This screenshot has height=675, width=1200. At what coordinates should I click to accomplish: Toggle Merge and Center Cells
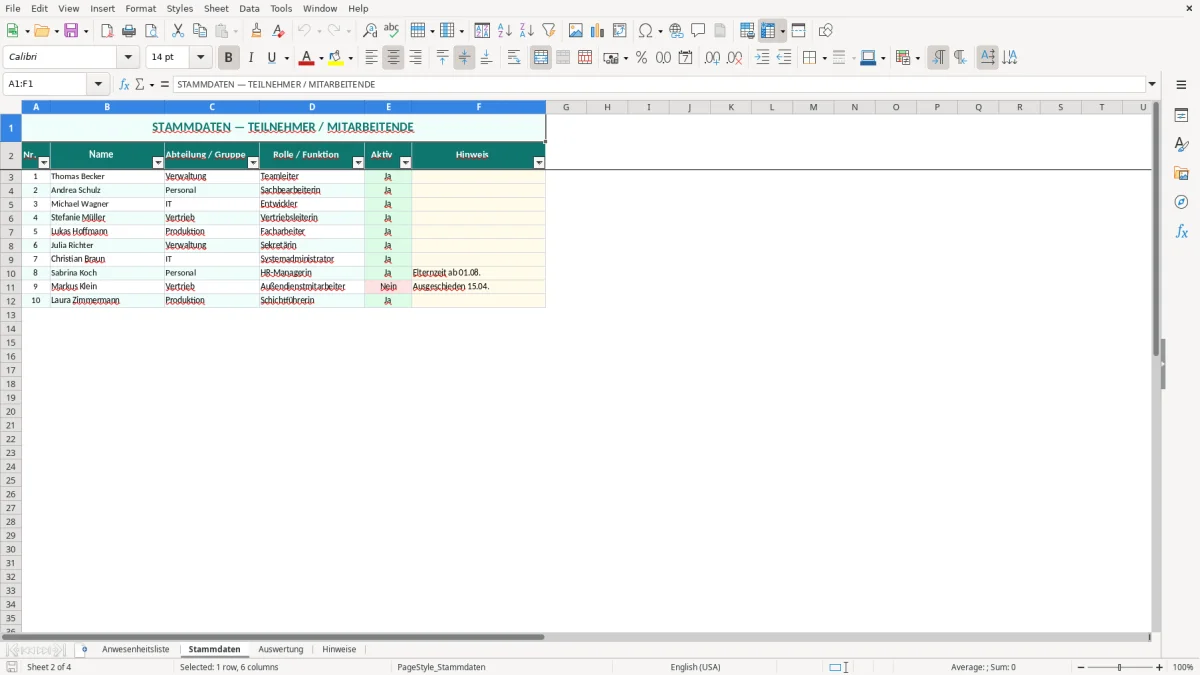[541, 58]
